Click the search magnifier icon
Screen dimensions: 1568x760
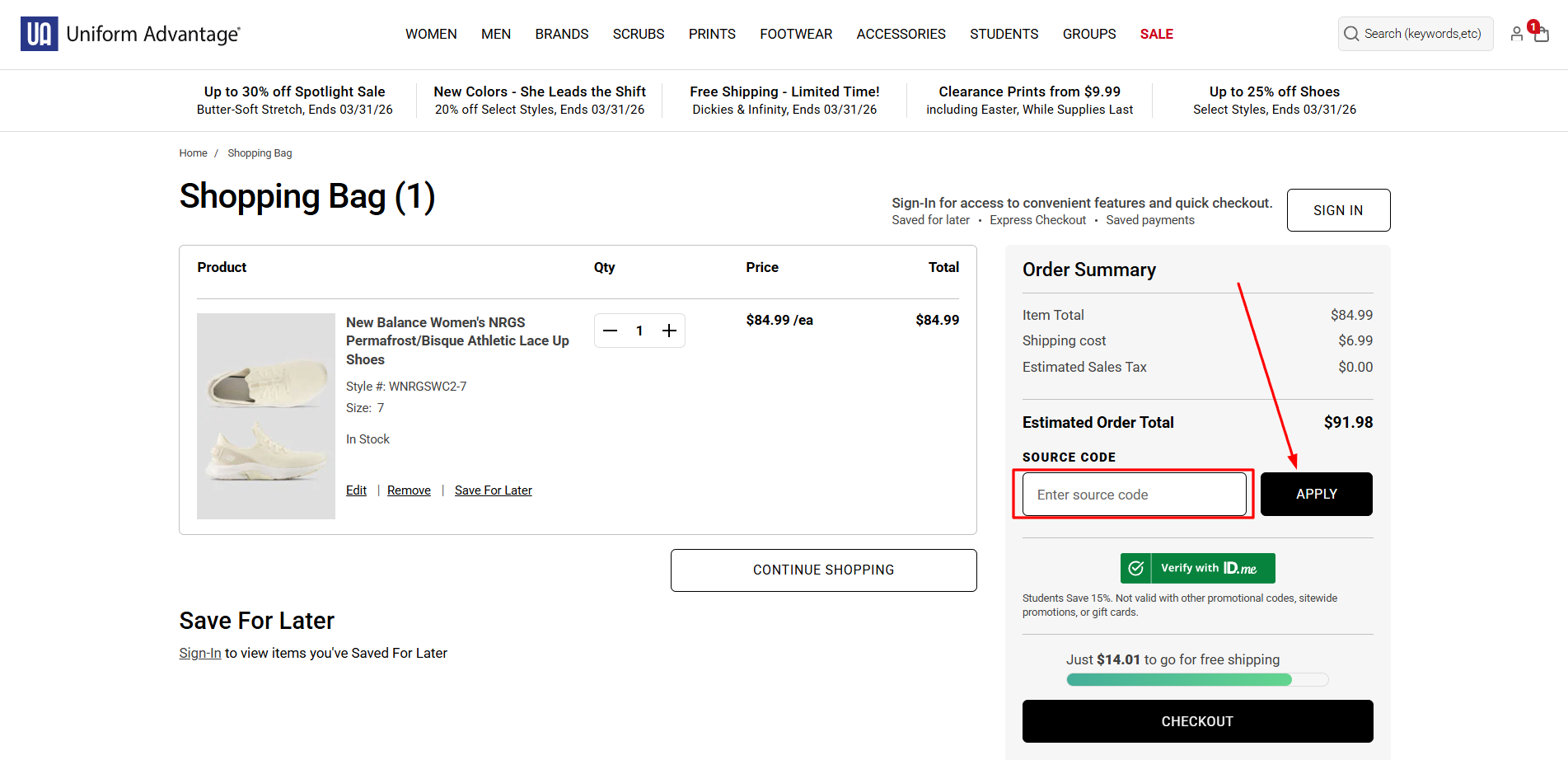click(x=1351, y=34)
